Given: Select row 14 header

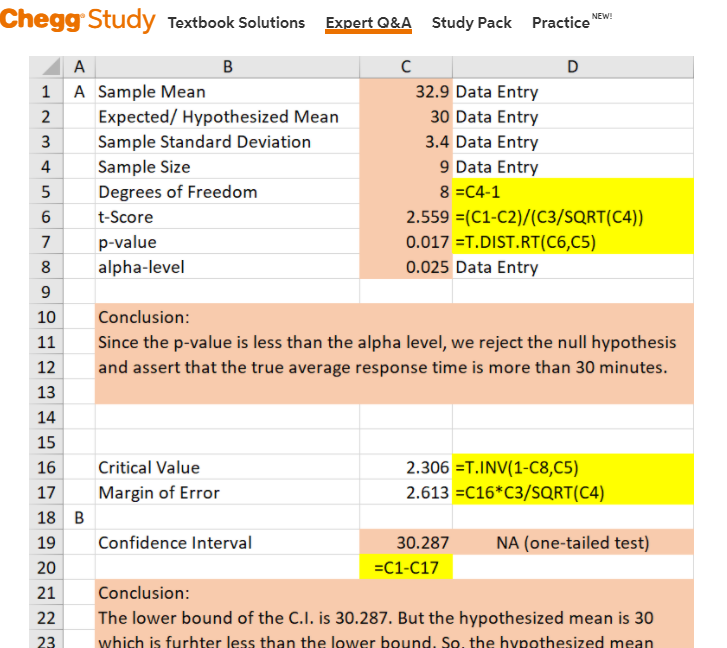Looking at the screenshot, I should pos(46,417).
